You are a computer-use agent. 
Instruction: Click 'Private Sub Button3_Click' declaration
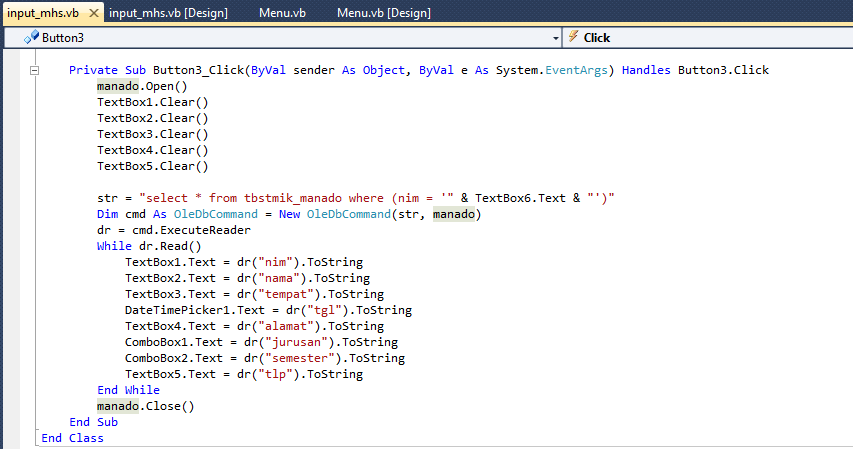tap(157, 70)
